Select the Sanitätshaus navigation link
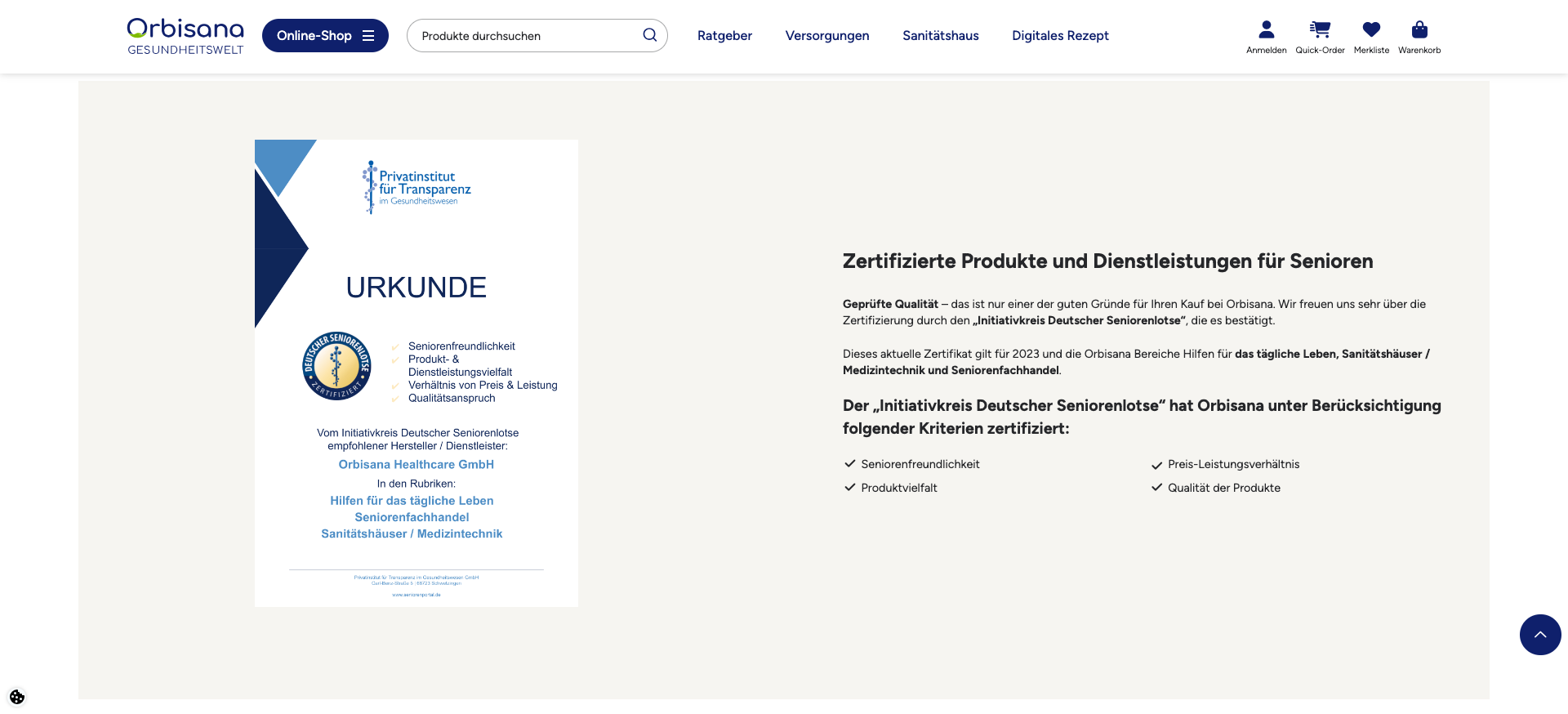The height and width of the screenshot is (714, 1568). point(940,36)
